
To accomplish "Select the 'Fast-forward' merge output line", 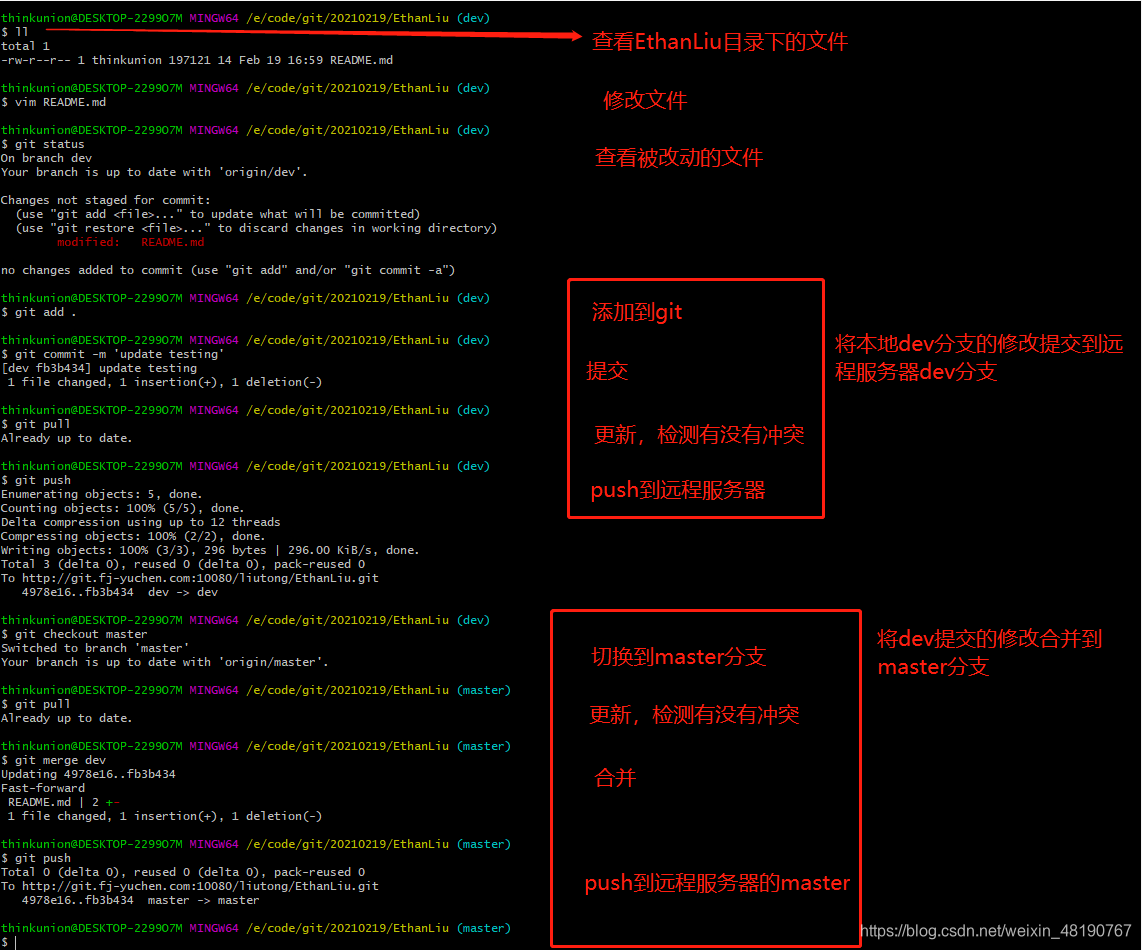I will pos(43,787).
